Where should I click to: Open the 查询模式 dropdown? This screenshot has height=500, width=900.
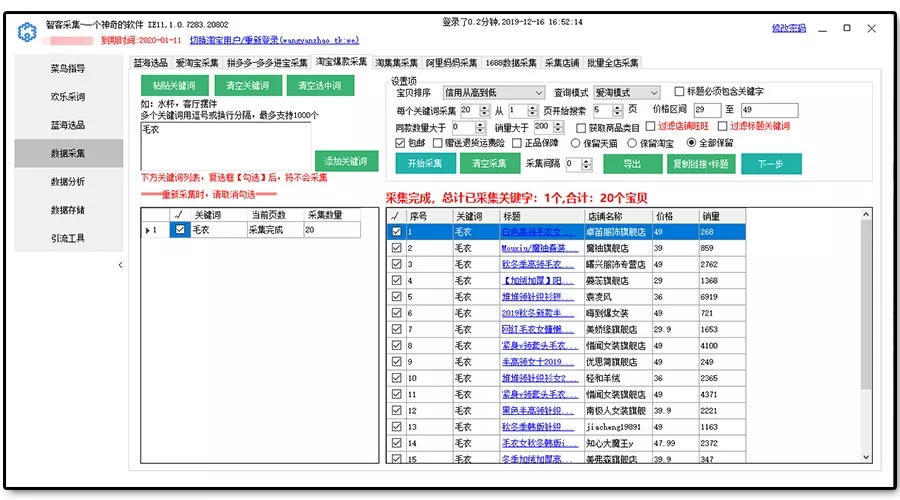[627, 92]
